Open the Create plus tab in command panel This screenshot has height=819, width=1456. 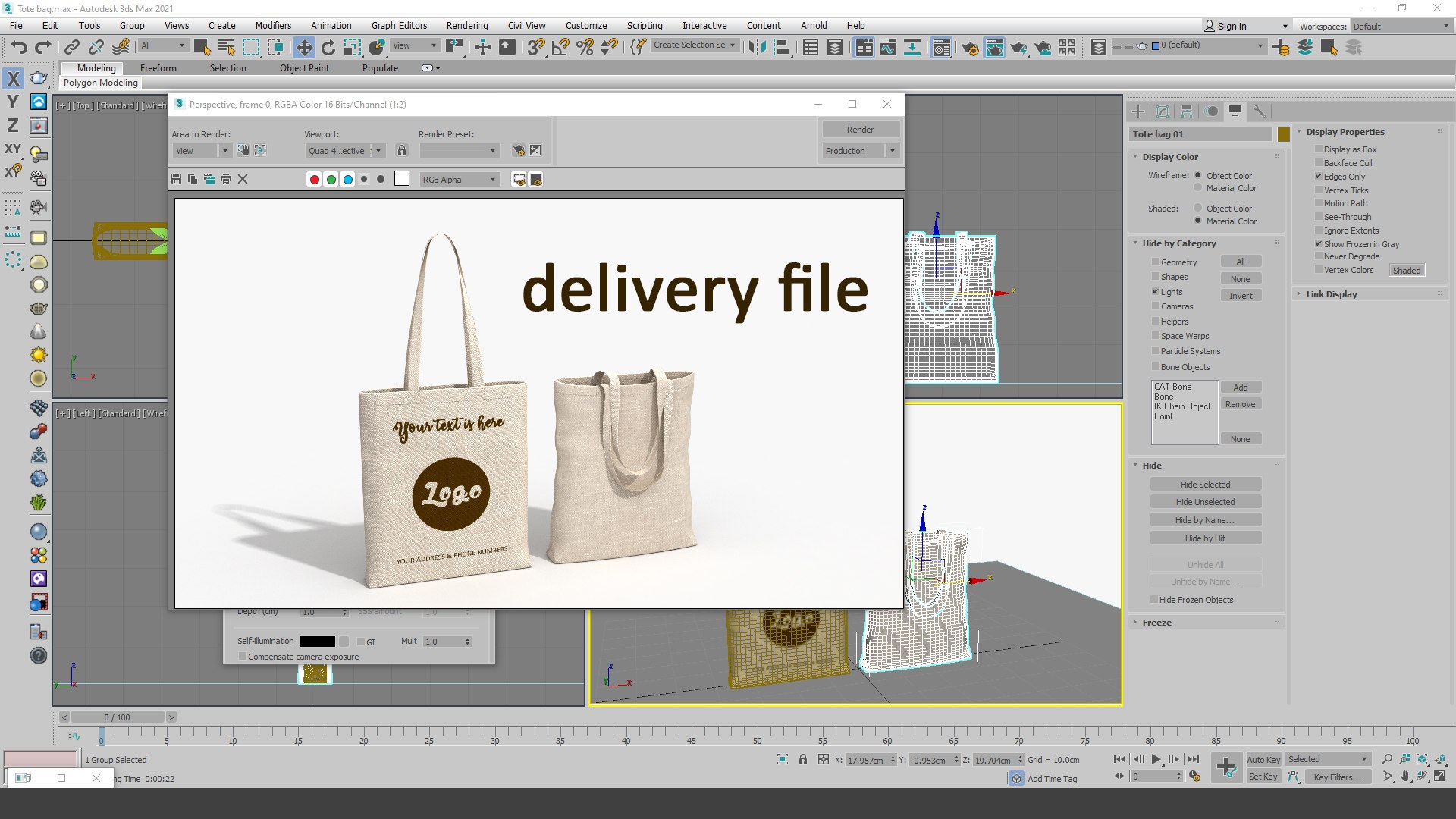tap(1138, 111)
